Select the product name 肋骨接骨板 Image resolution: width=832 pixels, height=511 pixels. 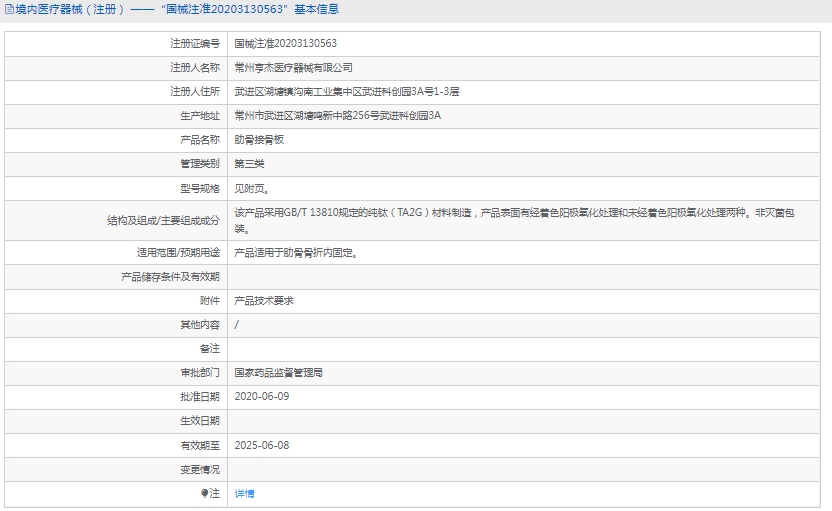[259, 140]
